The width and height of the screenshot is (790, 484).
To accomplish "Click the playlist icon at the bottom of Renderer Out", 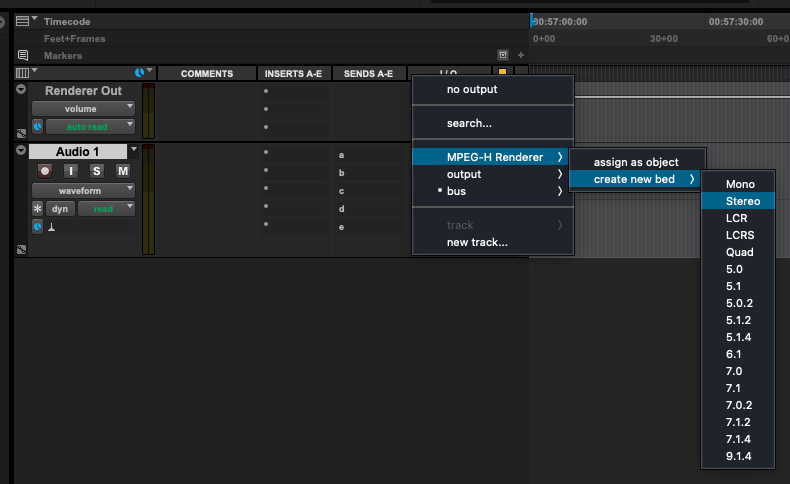I will point(21,133).
